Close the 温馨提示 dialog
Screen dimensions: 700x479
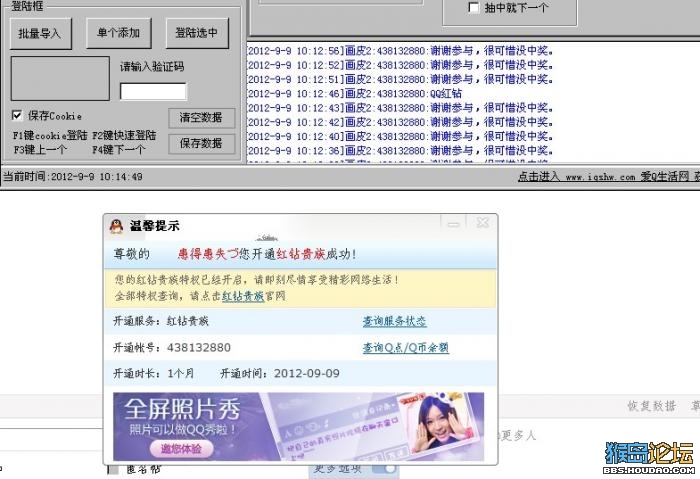pos(483,222)
